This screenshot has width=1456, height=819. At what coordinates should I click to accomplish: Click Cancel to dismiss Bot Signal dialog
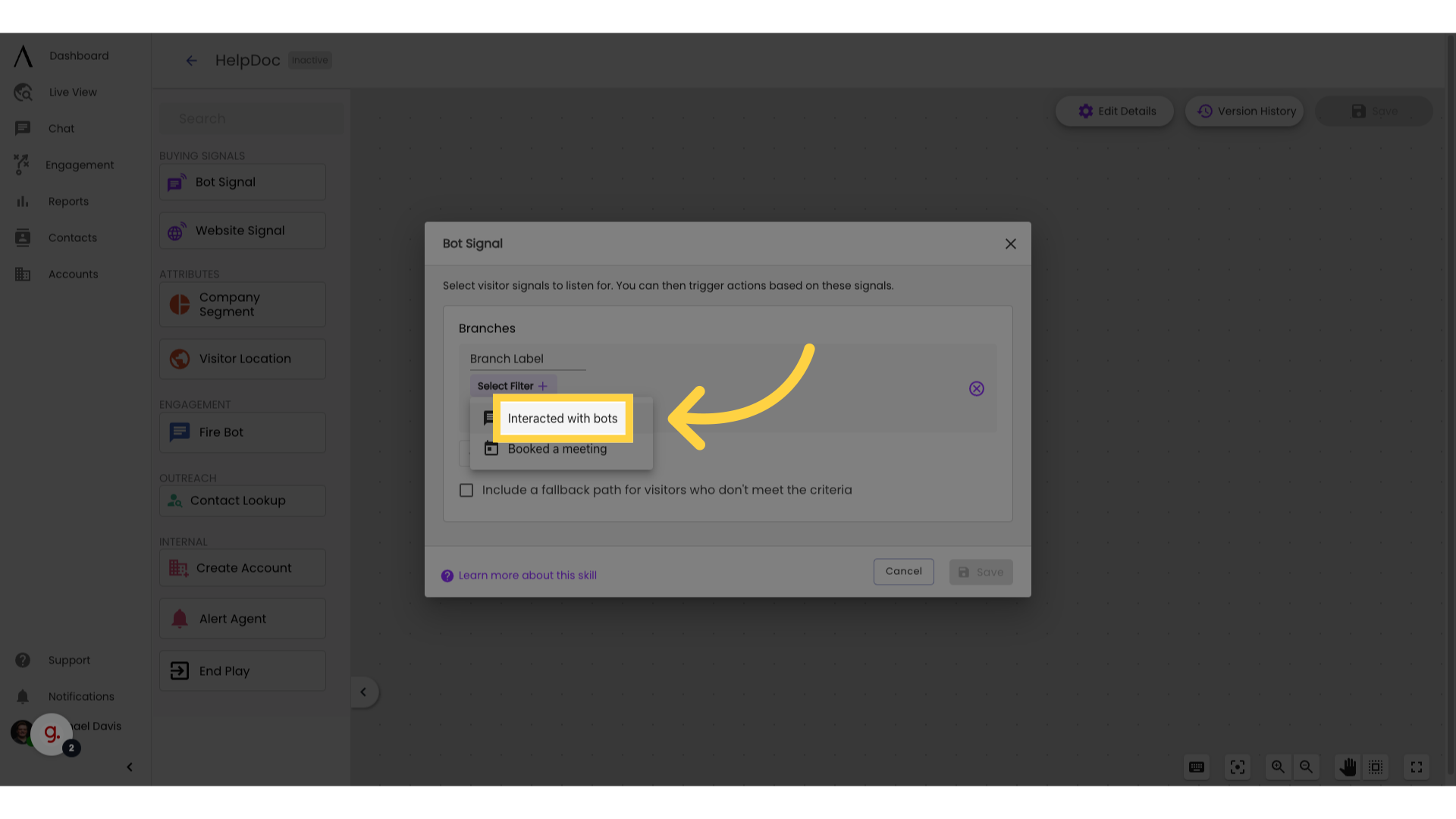(903, 572)
